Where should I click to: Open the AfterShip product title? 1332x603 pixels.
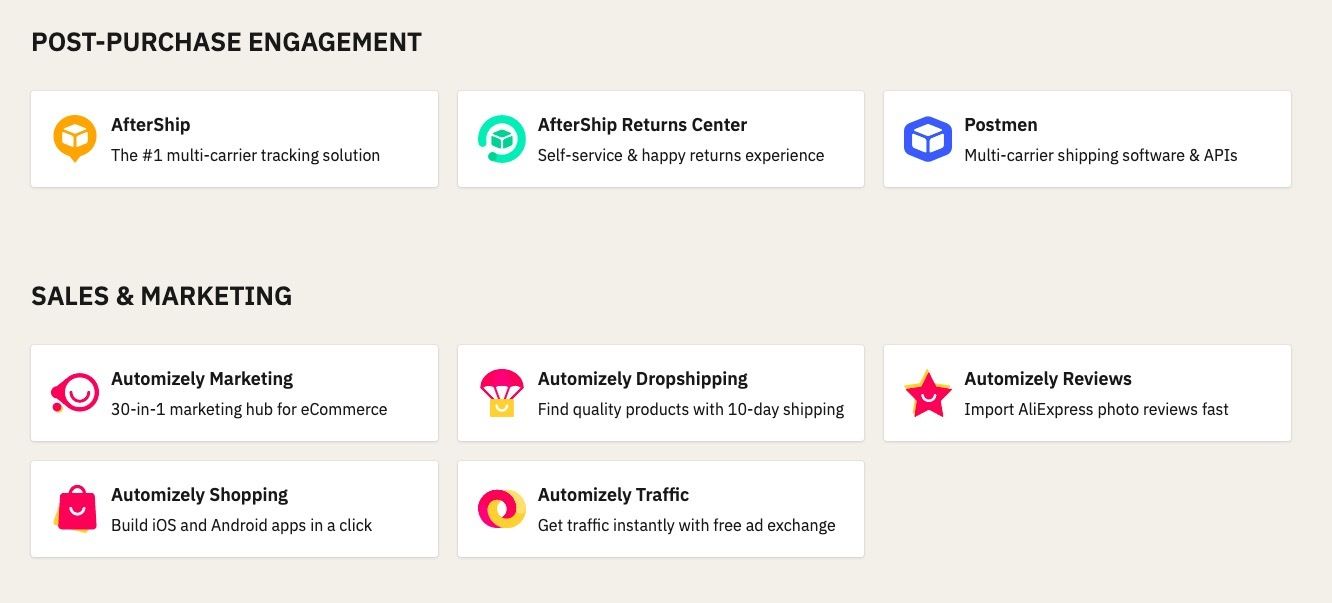click(x=150, y=125)
